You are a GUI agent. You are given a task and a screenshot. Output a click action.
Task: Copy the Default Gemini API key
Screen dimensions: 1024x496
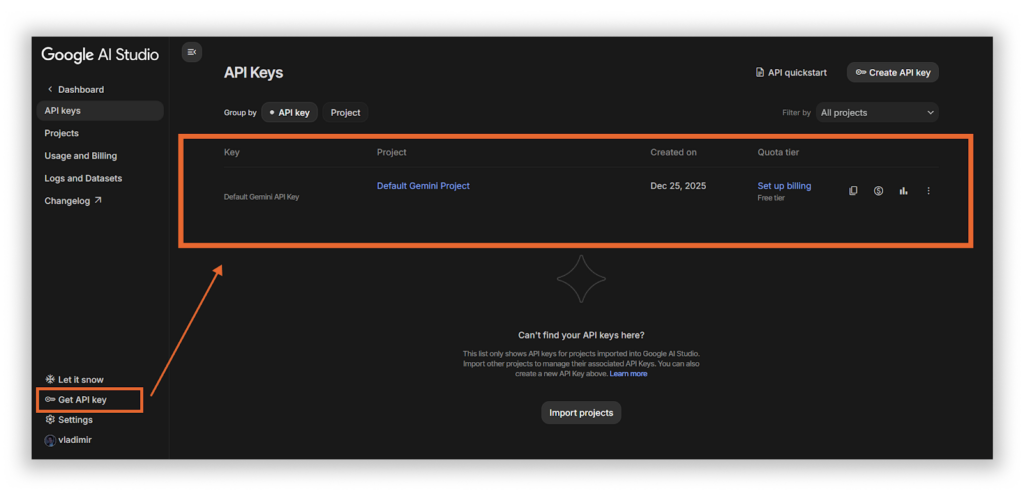(853, 191)
